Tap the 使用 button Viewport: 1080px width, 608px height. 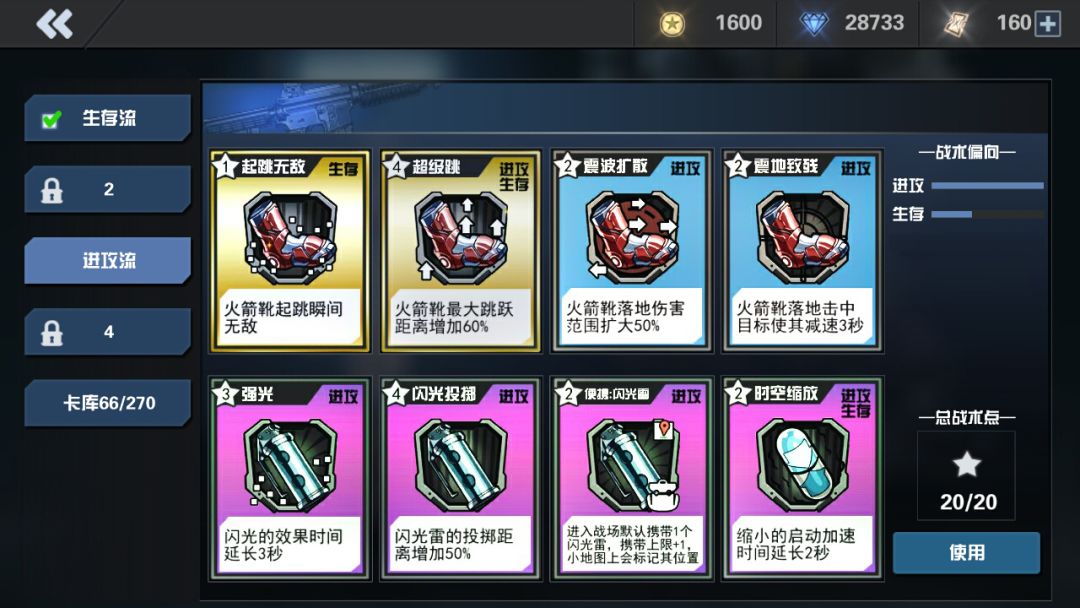[x=966, y=552]
